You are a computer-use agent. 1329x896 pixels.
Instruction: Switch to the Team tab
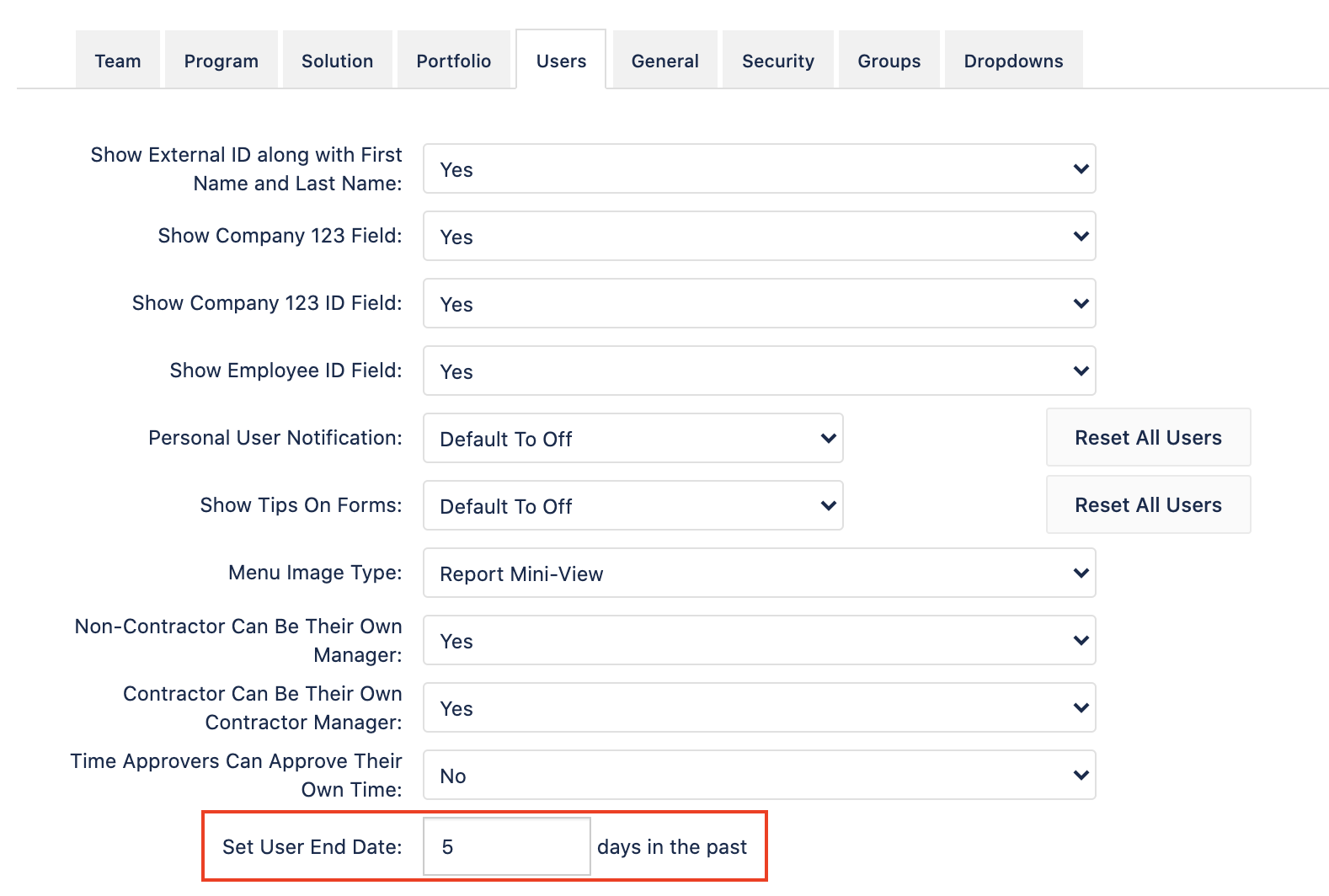(x=118, y=60)
